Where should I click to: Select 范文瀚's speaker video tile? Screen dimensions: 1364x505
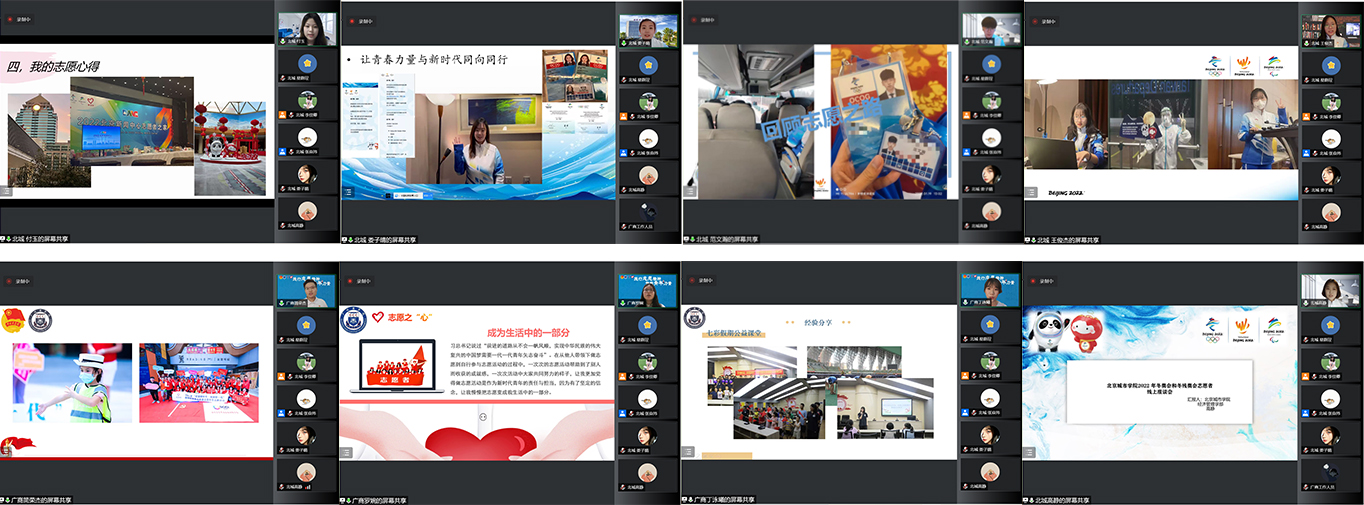(x=990, y=31)
